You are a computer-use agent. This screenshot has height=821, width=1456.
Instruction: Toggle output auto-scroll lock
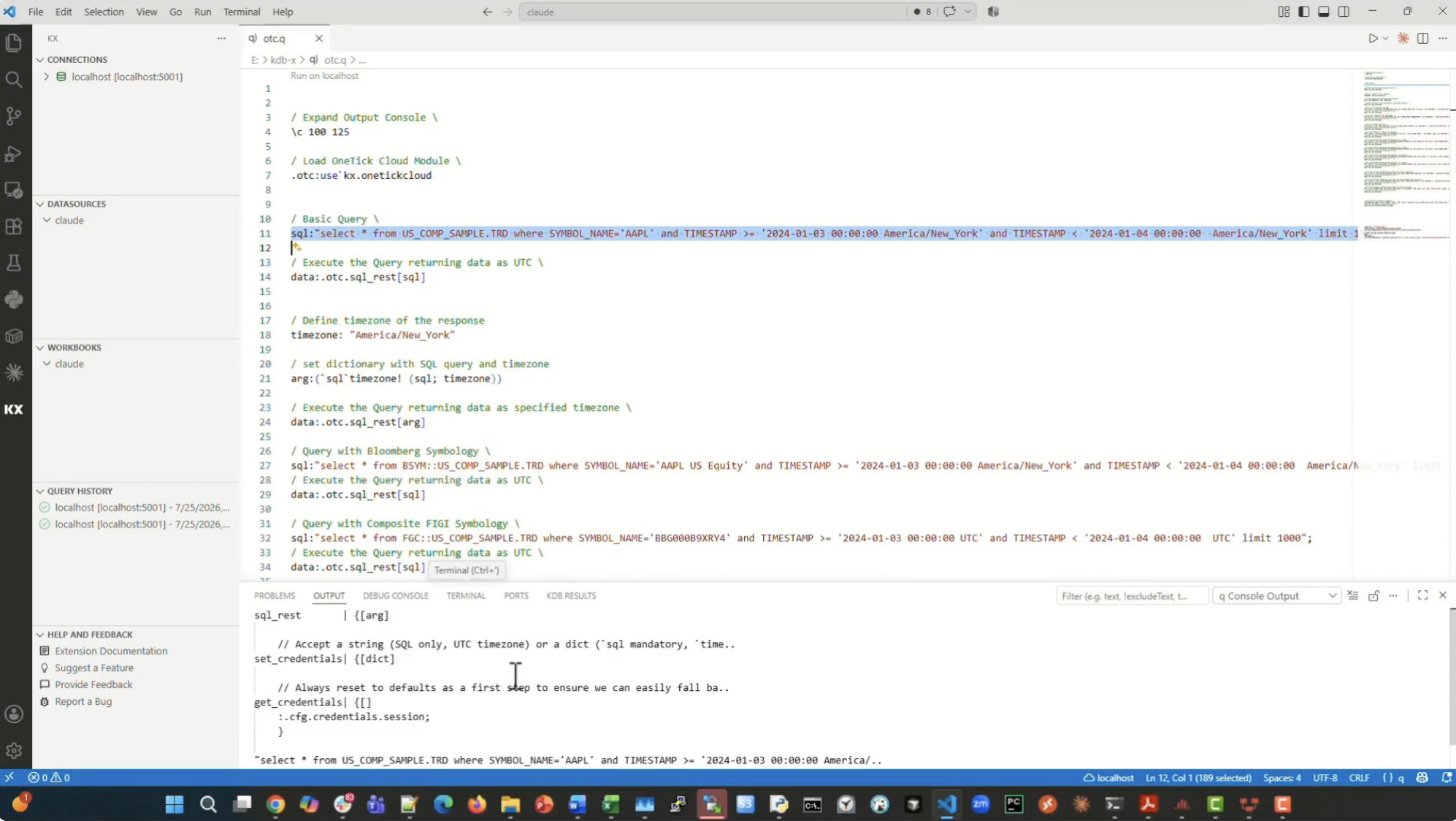[x=1373, y=595]
